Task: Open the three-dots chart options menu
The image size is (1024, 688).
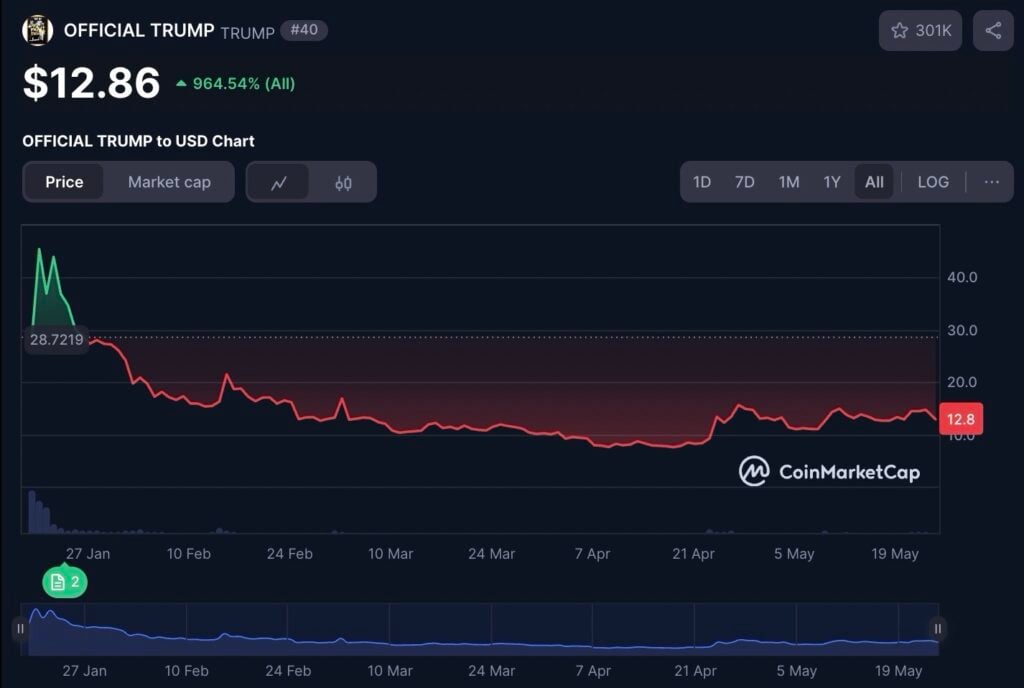Action: [991, 182]
